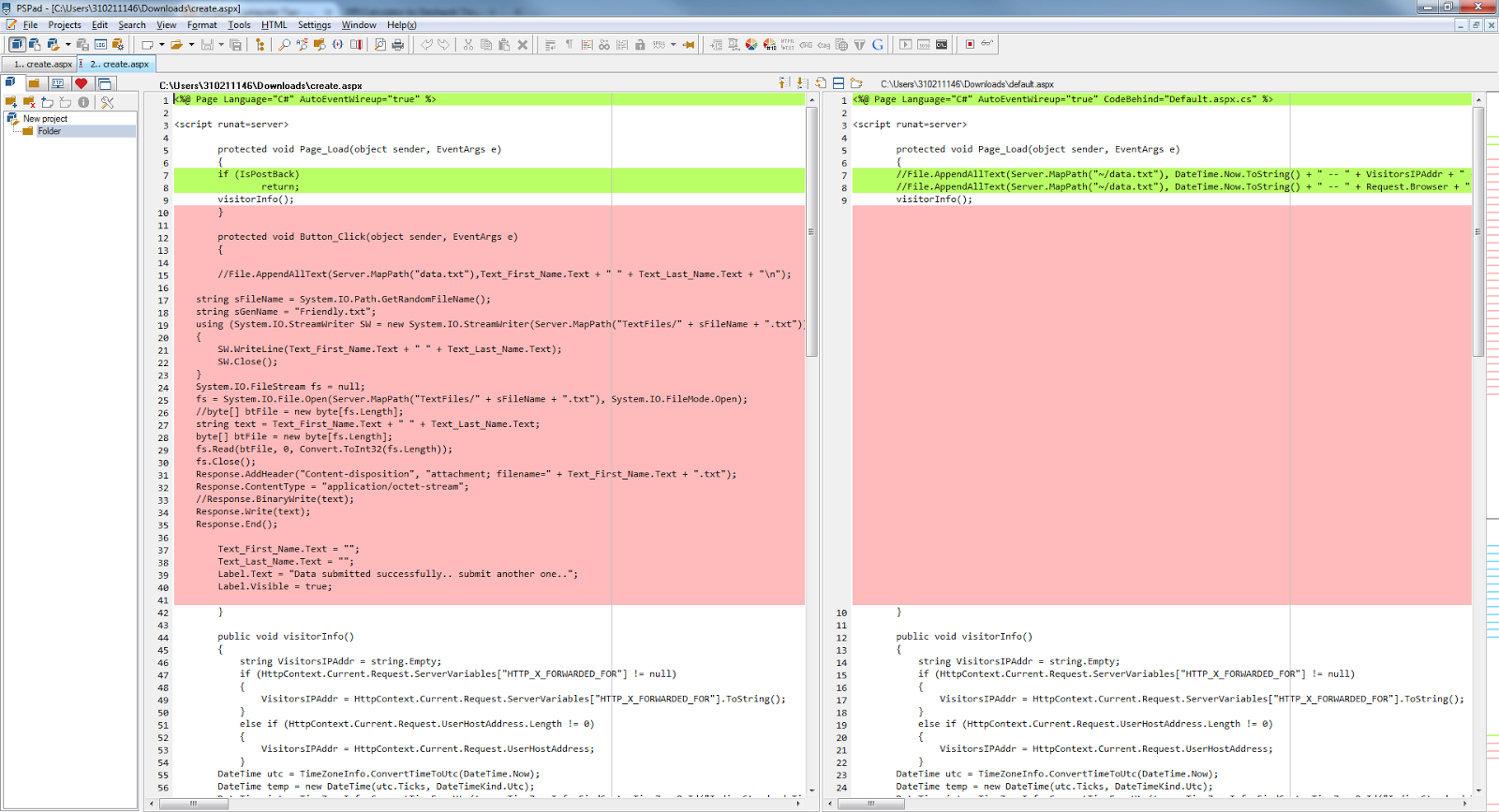This screenshot has height=812, width=1499.
Task: Click the Redo arrow icon
Action: 444,44
